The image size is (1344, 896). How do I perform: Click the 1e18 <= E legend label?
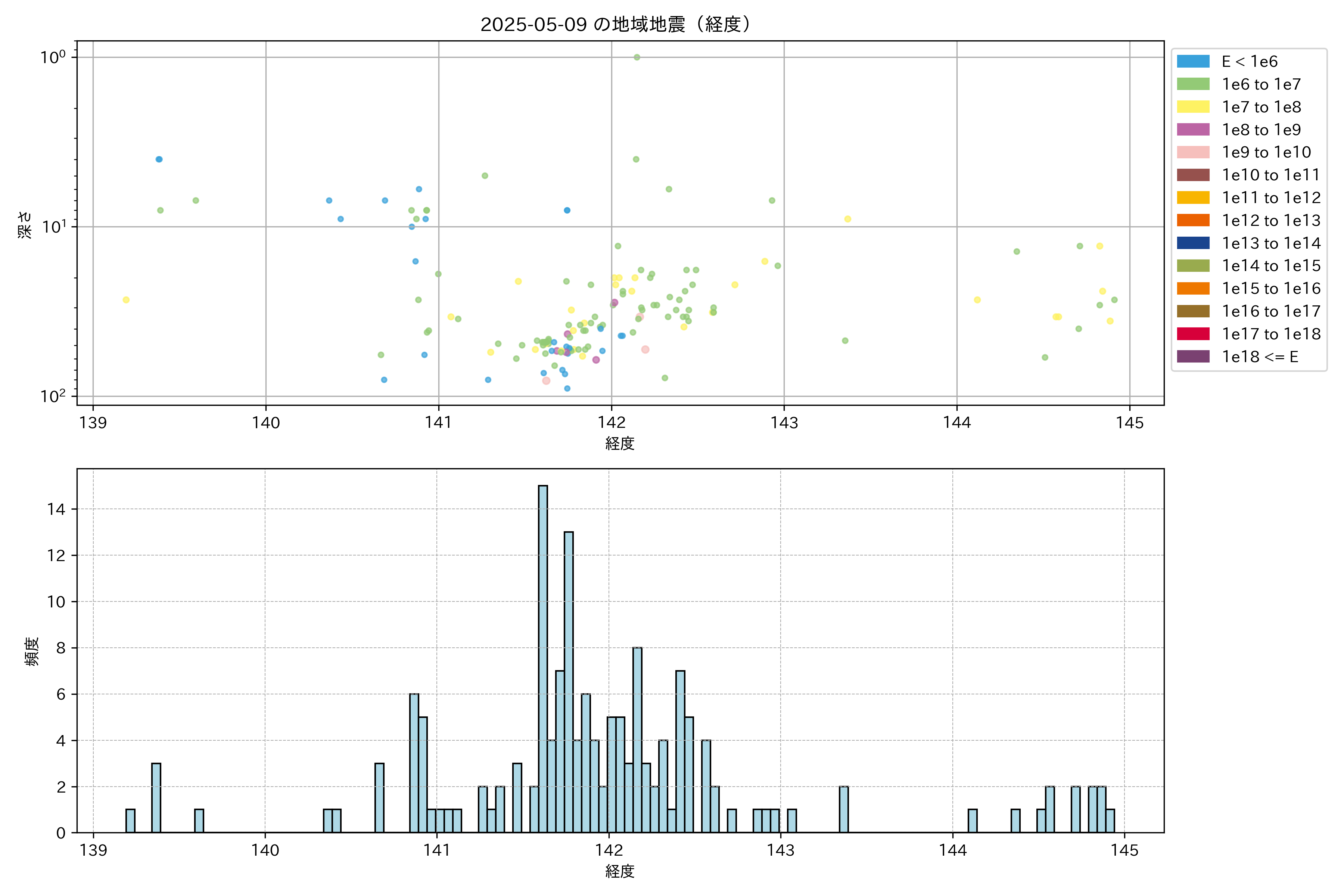(1260, 357)
